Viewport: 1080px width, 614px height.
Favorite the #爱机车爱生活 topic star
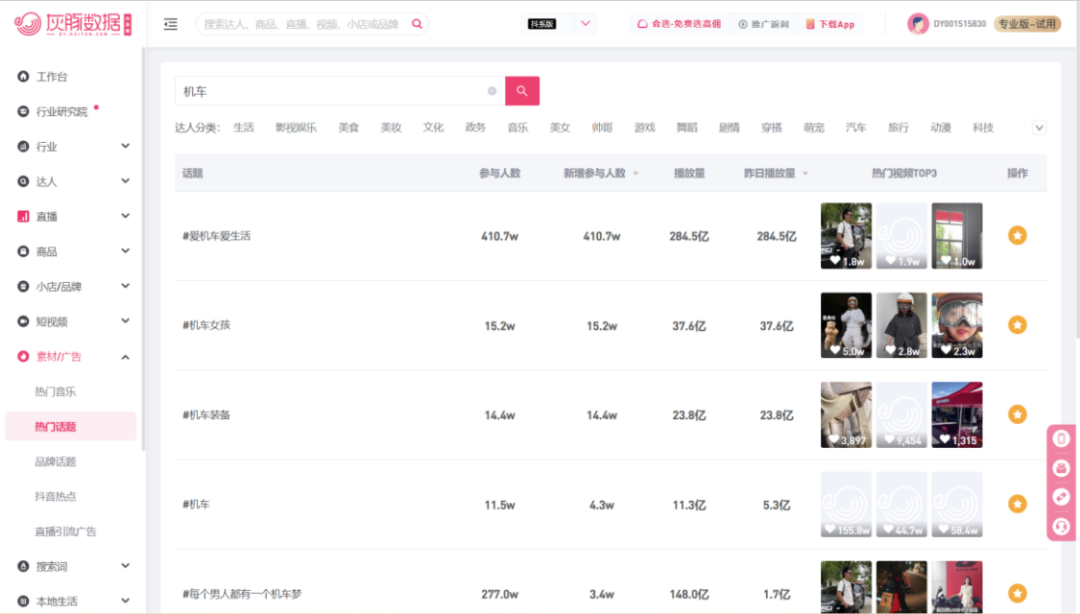click(x=1017, y=236)
